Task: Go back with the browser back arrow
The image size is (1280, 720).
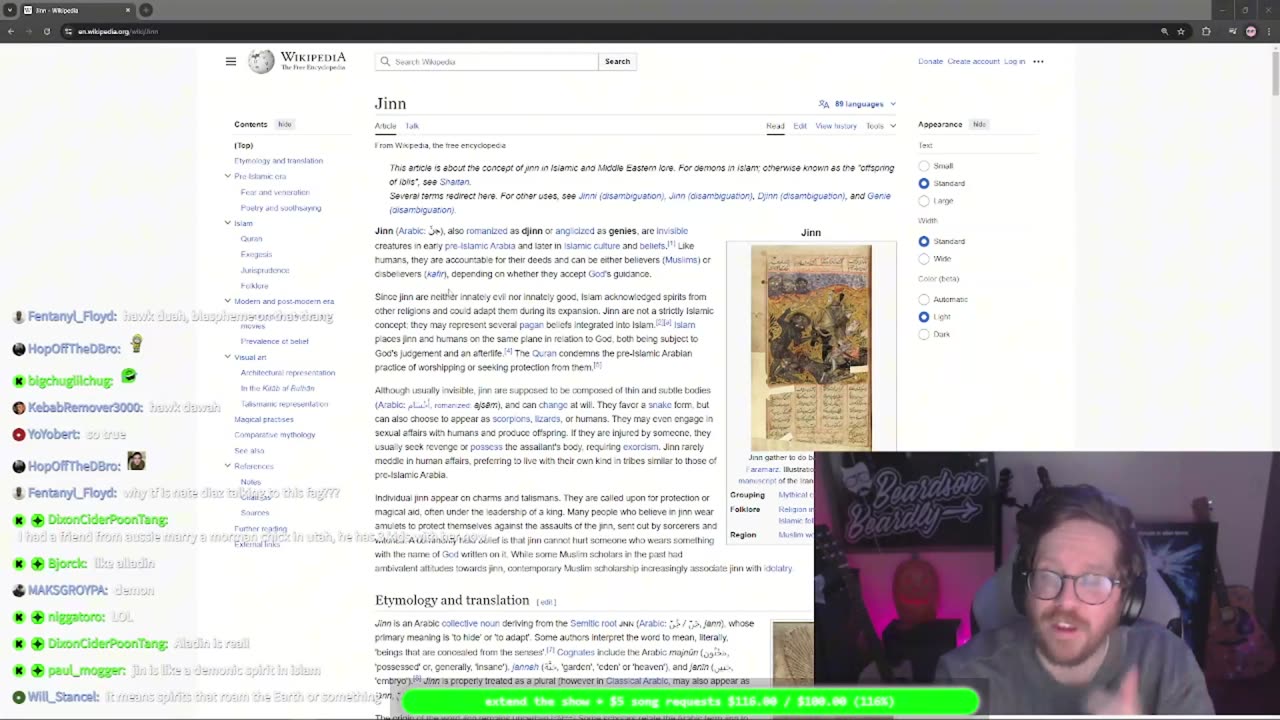Action: [x=11, y=31]
